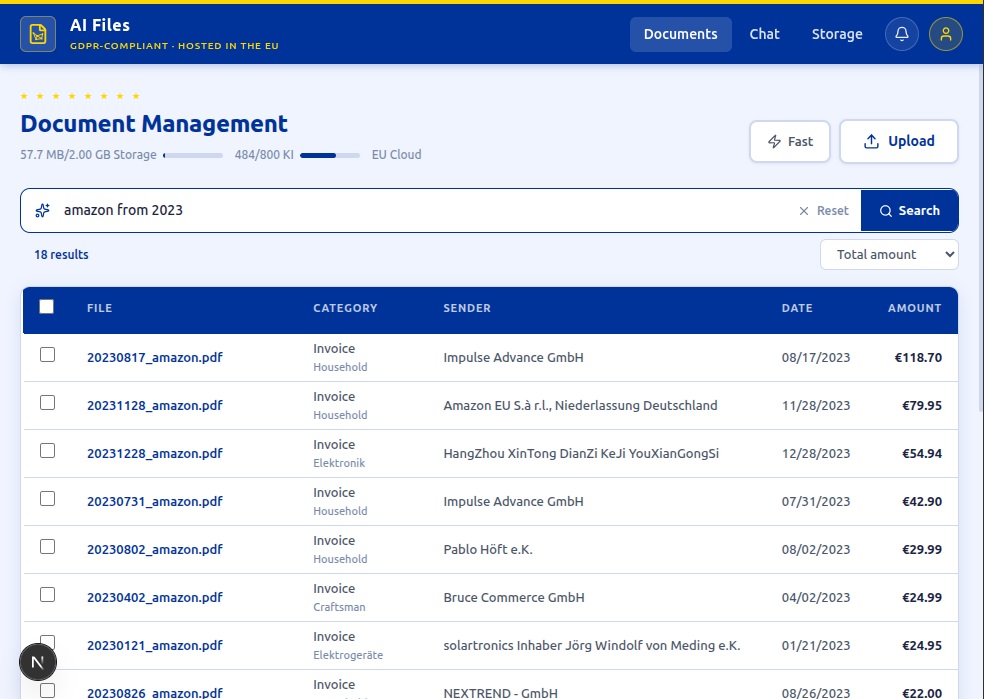Click the 'EU Cloud' label
984x699 pixels.
coord(397,154)
